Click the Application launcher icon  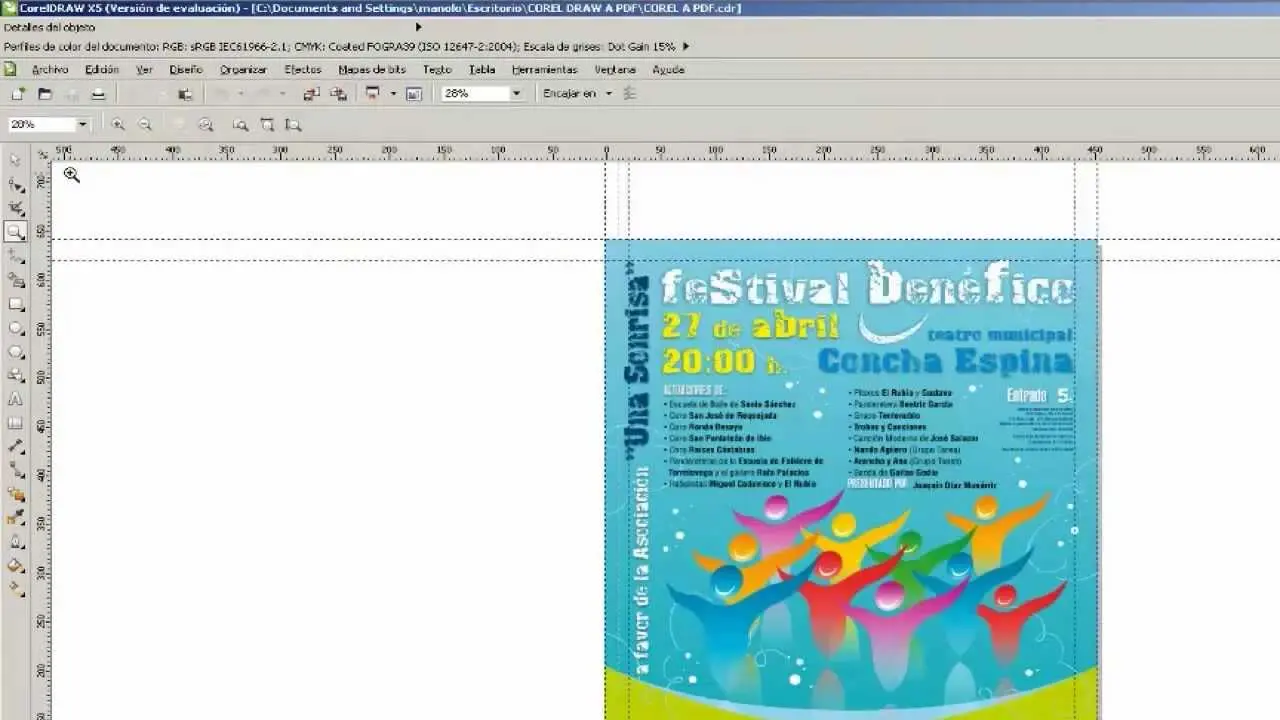click(x=373, y=94)
